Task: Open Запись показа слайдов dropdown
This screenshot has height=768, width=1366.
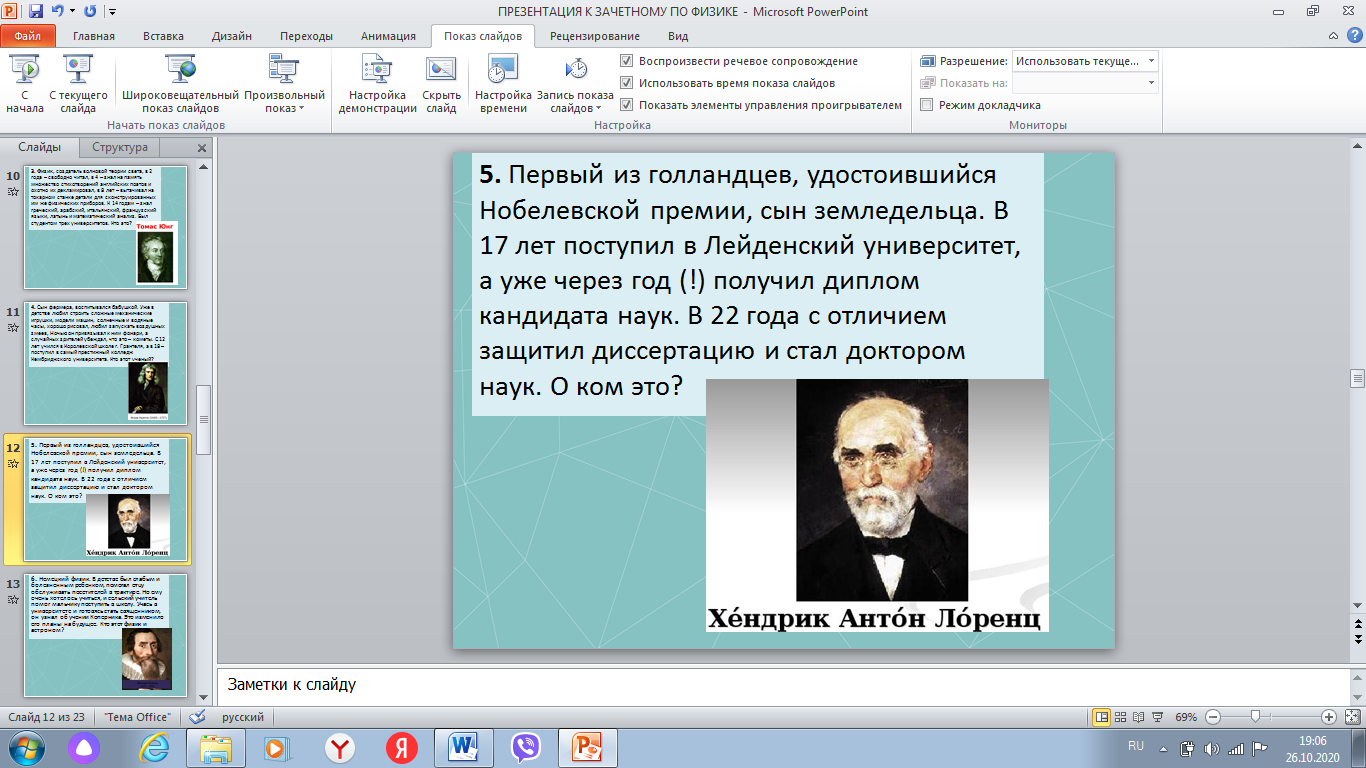Action: [576, 84]
